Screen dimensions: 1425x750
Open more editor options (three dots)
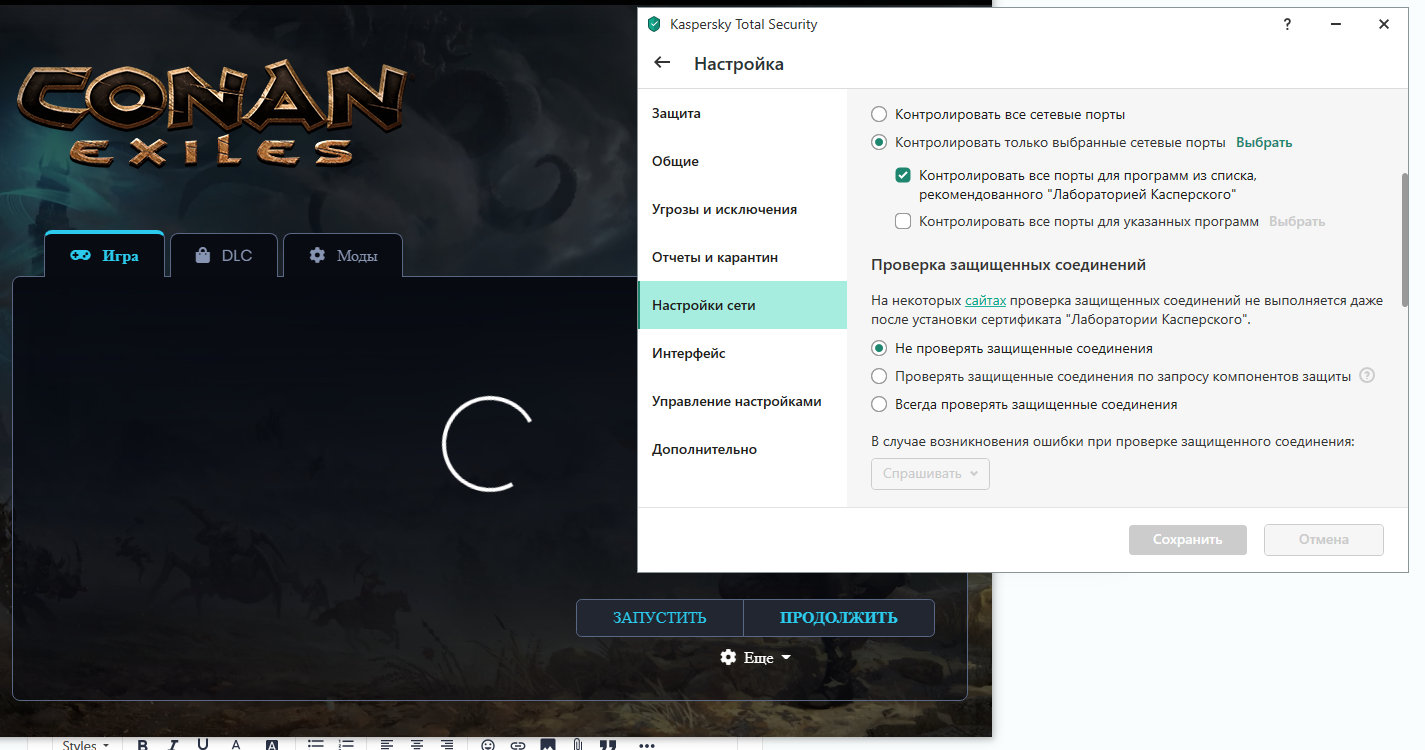coord(647,745)
